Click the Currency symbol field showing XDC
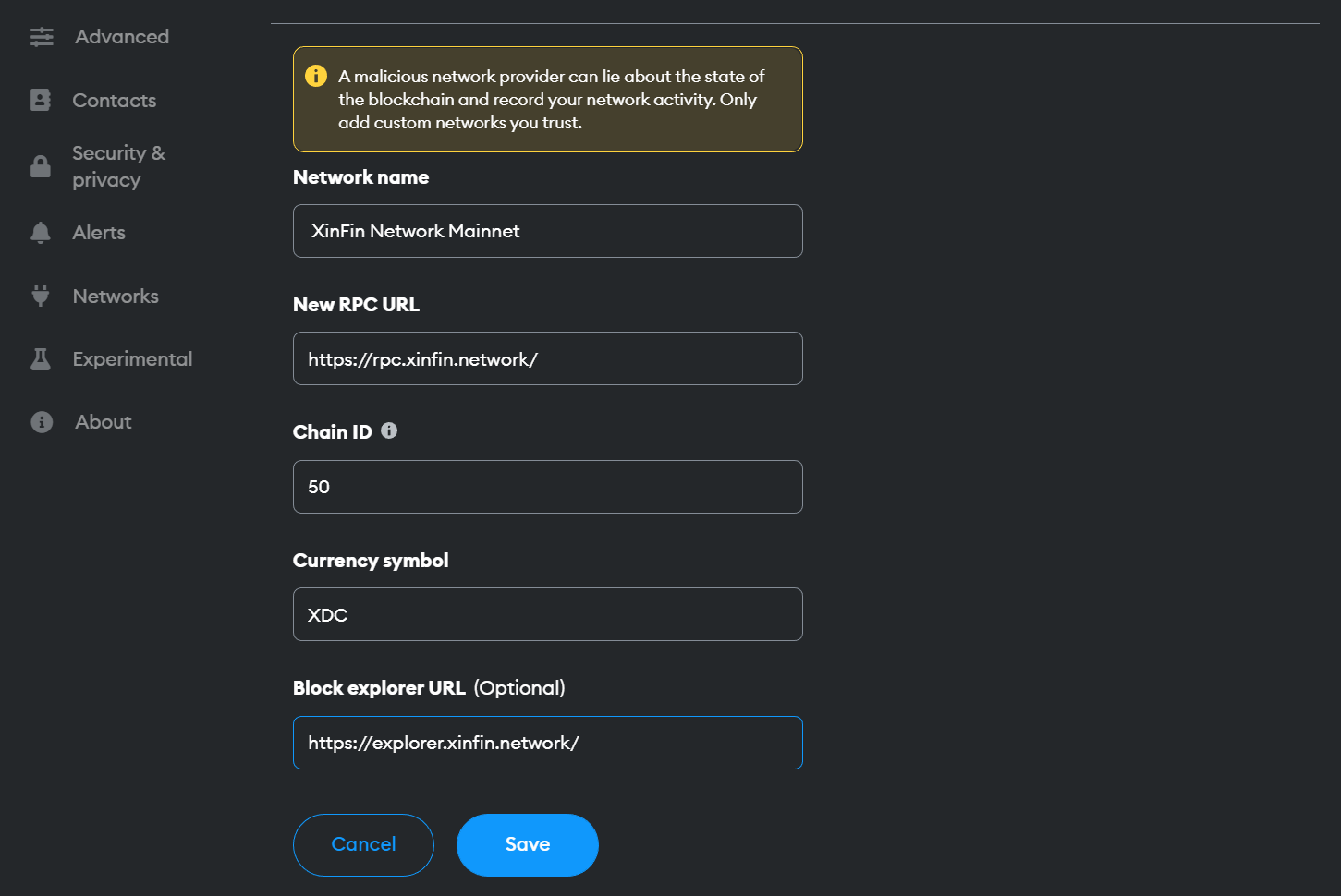 (547, 613)
